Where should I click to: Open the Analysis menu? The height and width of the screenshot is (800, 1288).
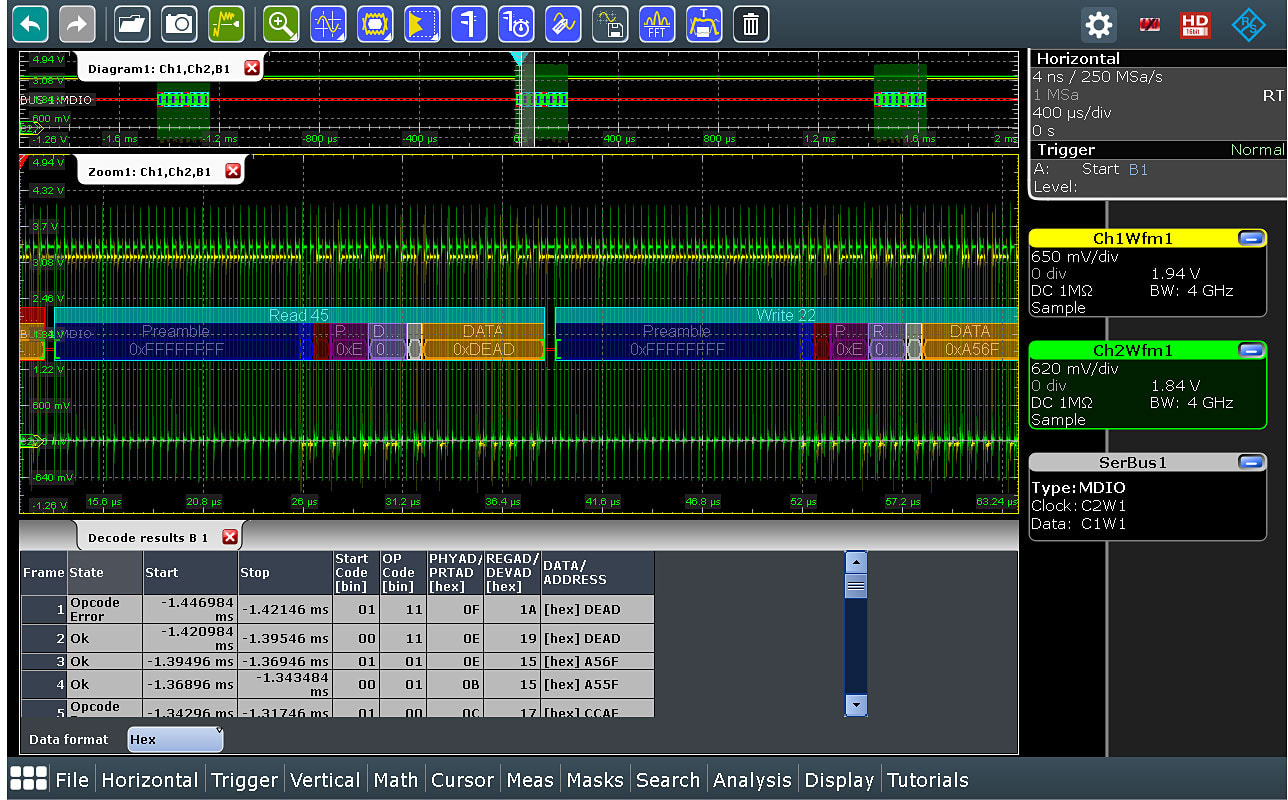(x=752, y=780)
